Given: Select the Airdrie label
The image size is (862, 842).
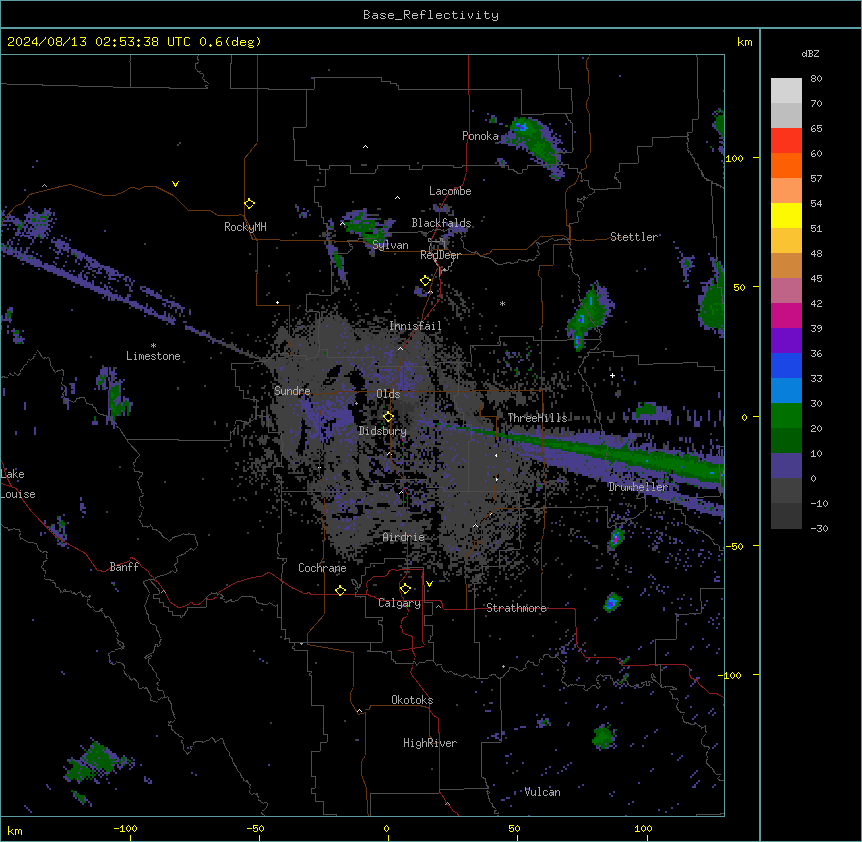Looking at the screenshot, I should click(x=403, y=537).
